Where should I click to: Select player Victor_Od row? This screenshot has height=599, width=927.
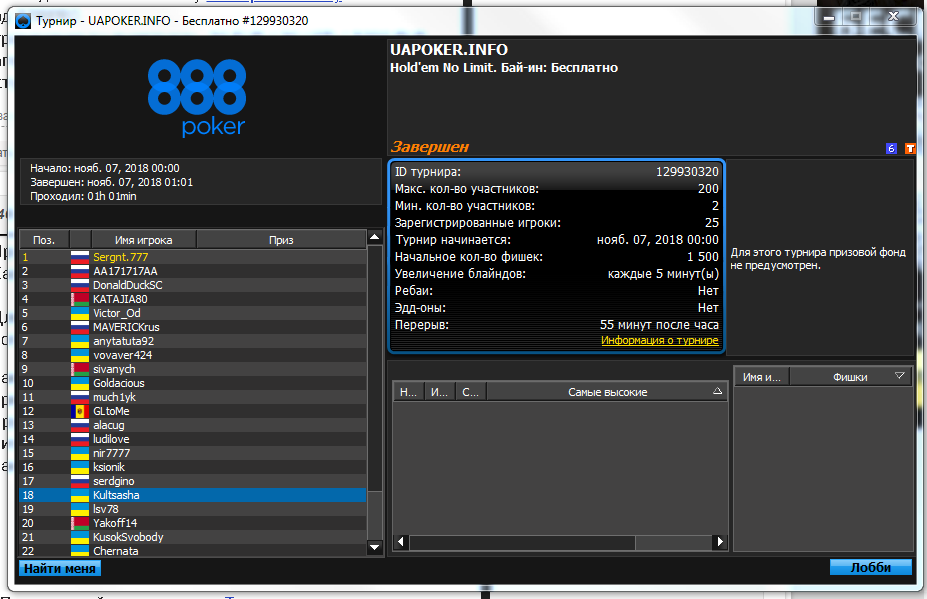coord(193,313)
